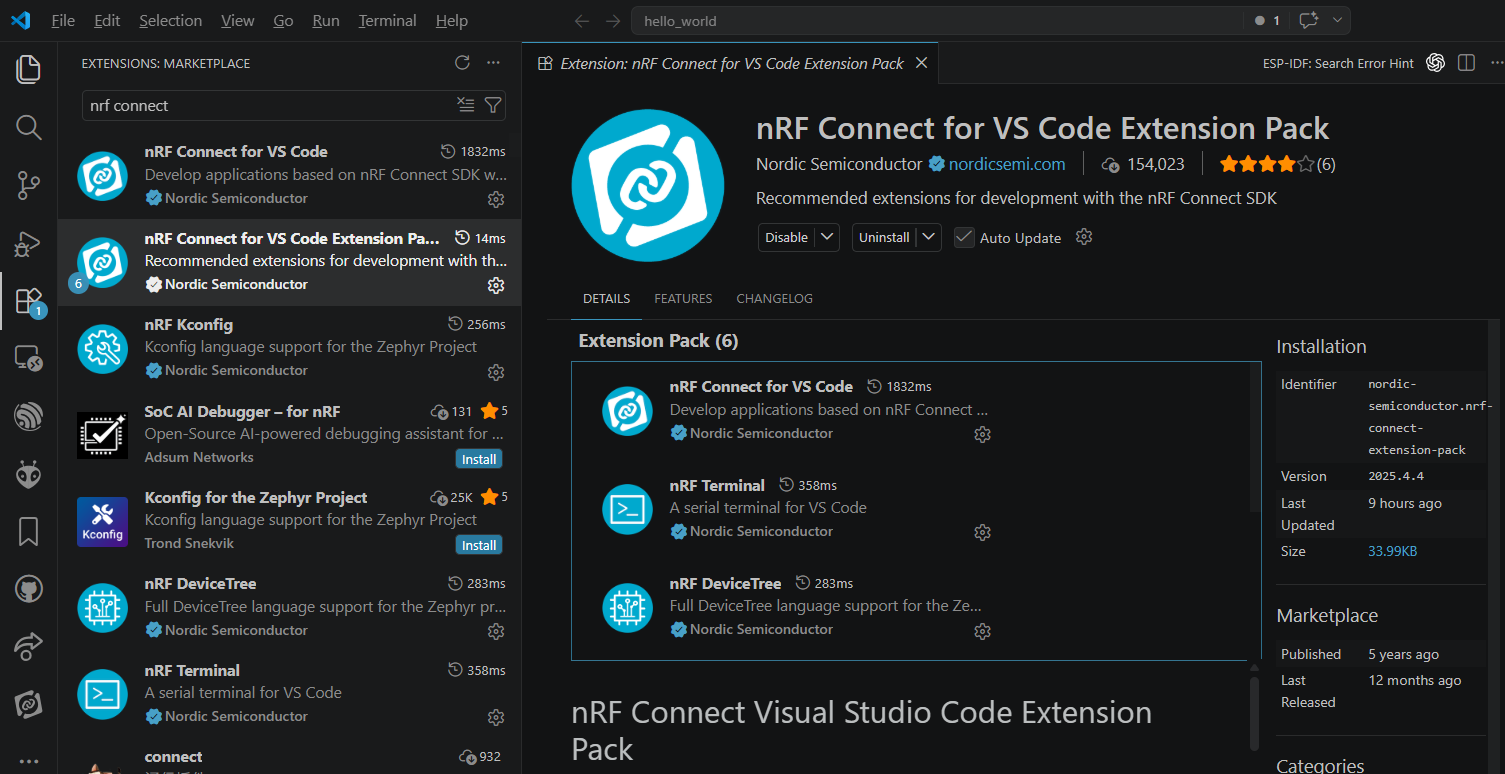Open the nRF Connect activity bar icon
Image resolution: width=1505 pixels, height=774 pixels.
click(x=28, y=704)
